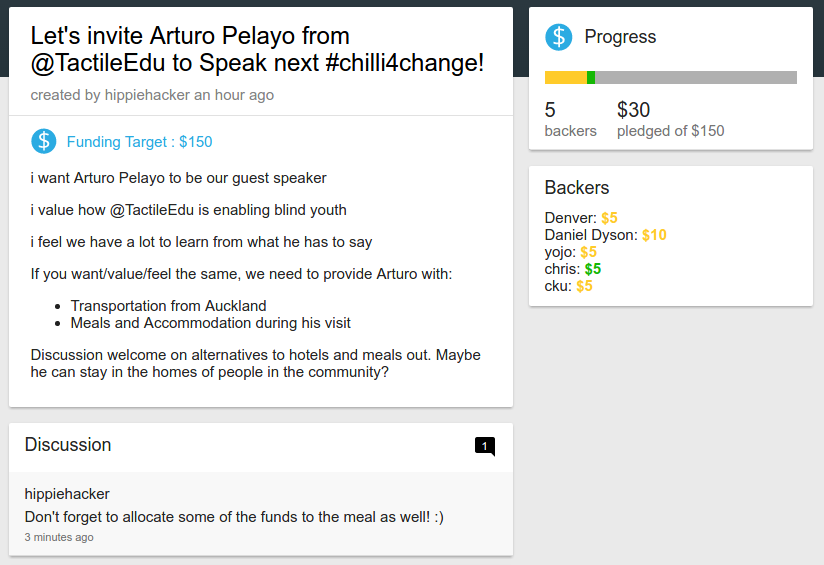
Task: Click backer yojo's entry
Action: click(x=560, y=252)
